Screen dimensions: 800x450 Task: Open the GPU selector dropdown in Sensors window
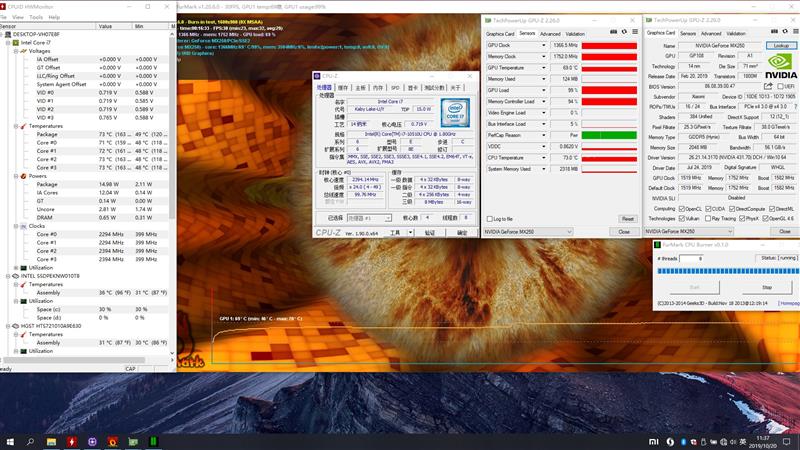point(528,232)
